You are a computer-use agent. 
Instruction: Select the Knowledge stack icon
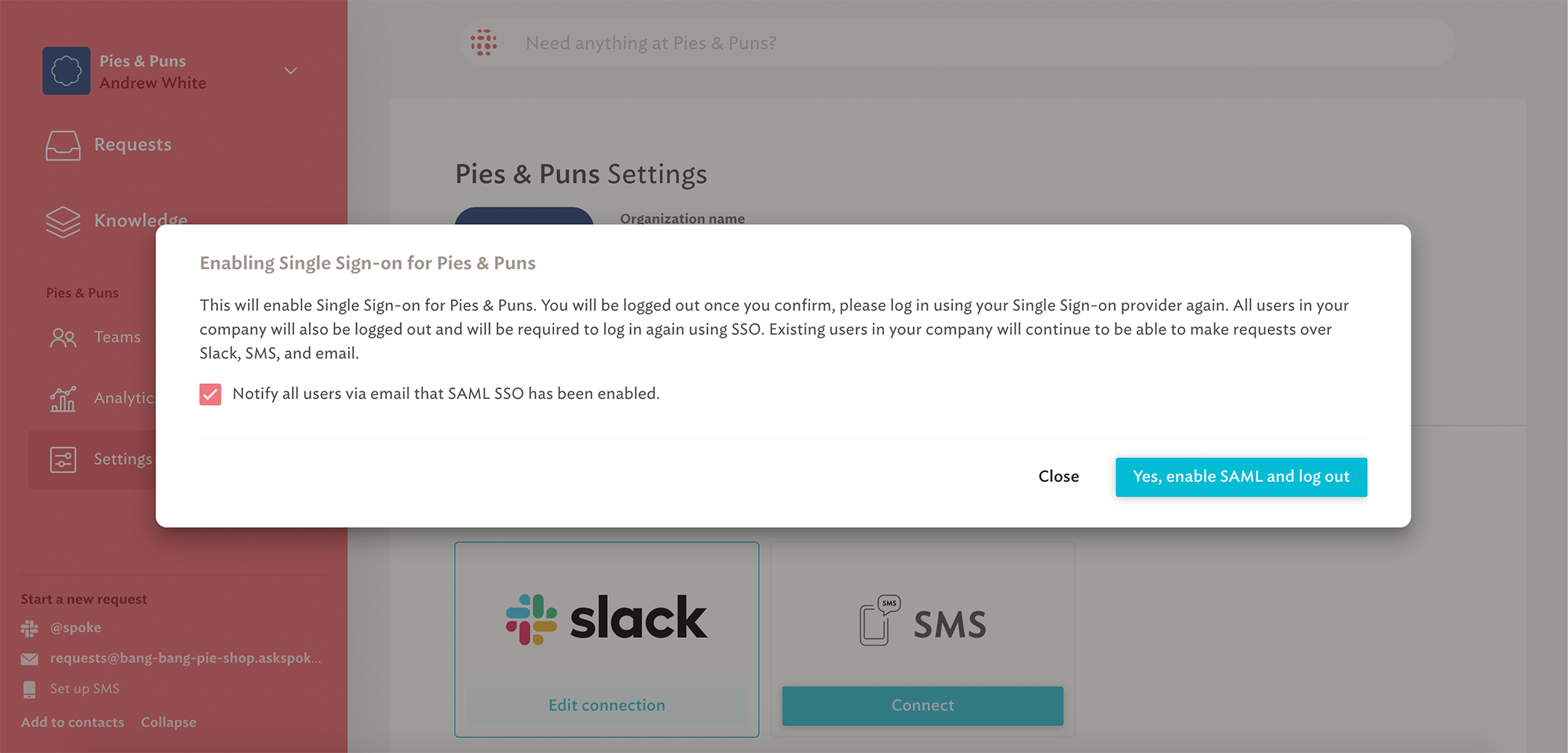[63, 221]
